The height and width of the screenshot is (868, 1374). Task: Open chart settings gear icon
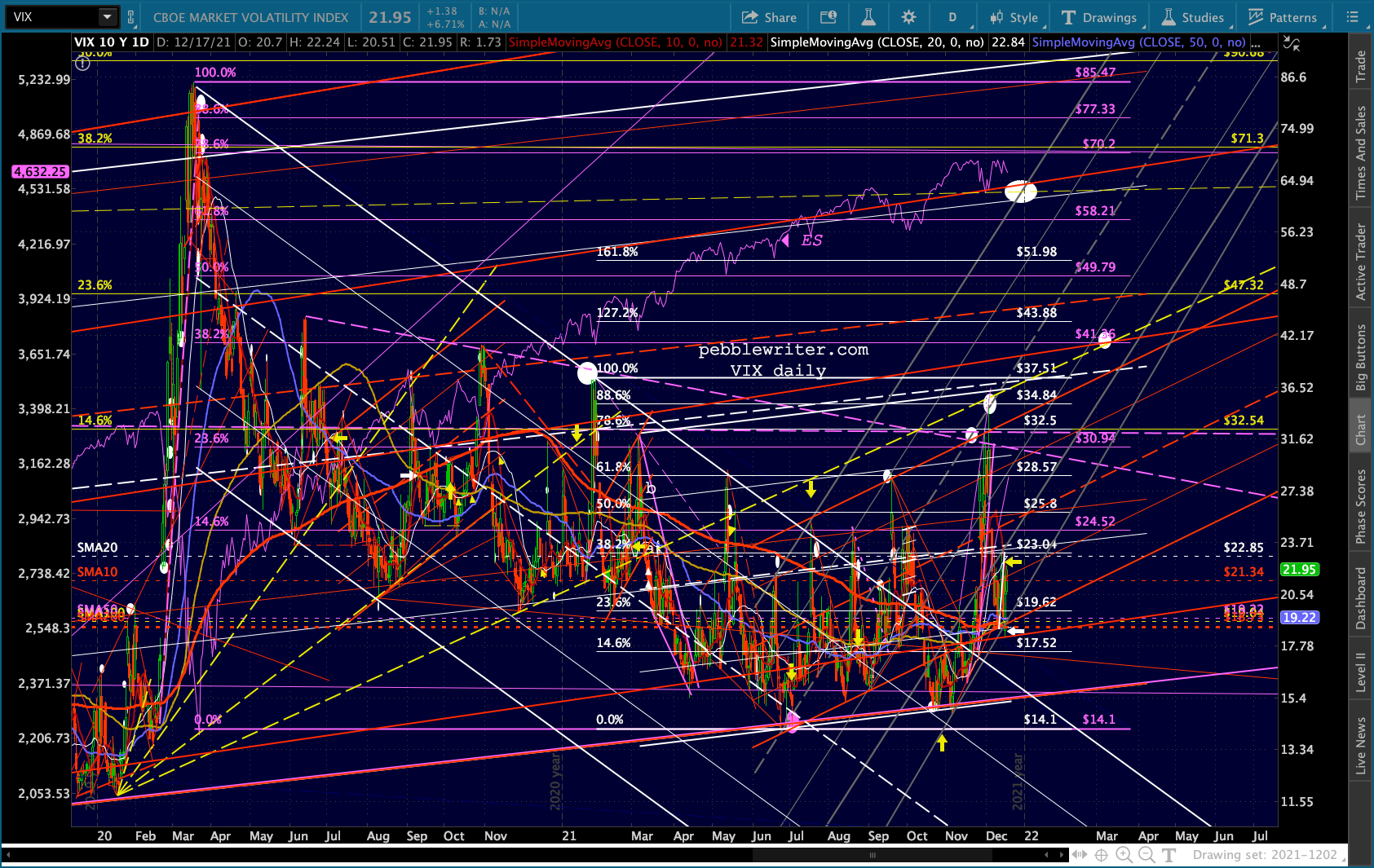pyautogui.click(x=908, y=17)
